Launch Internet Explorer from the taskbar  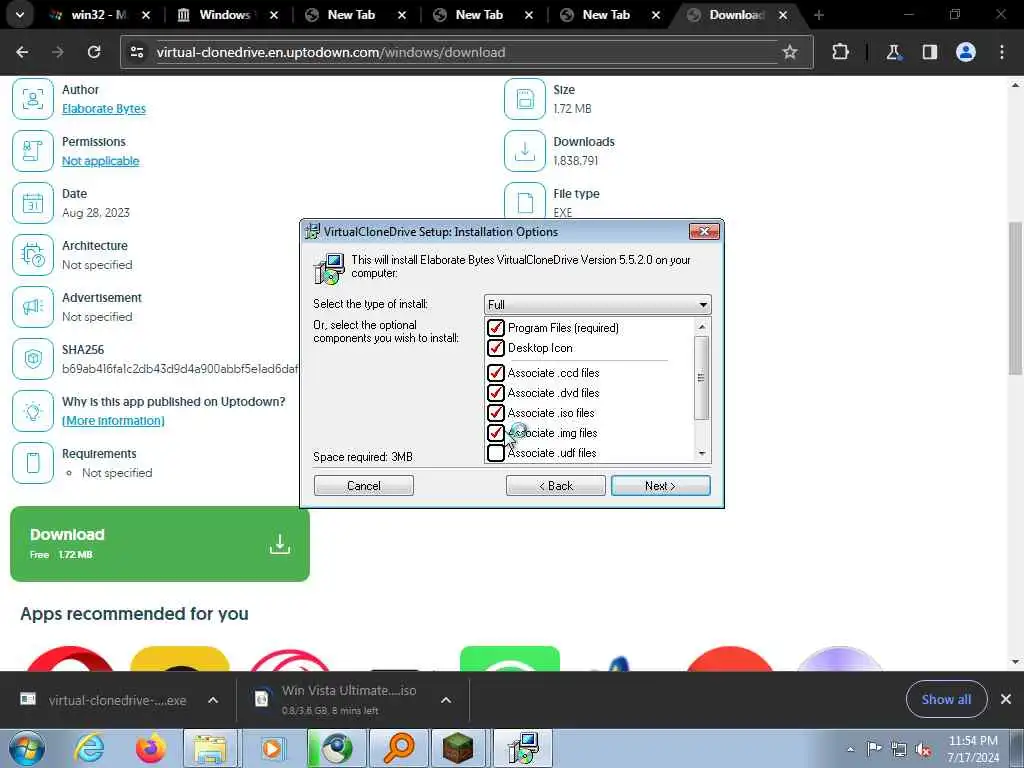(89, 748)
